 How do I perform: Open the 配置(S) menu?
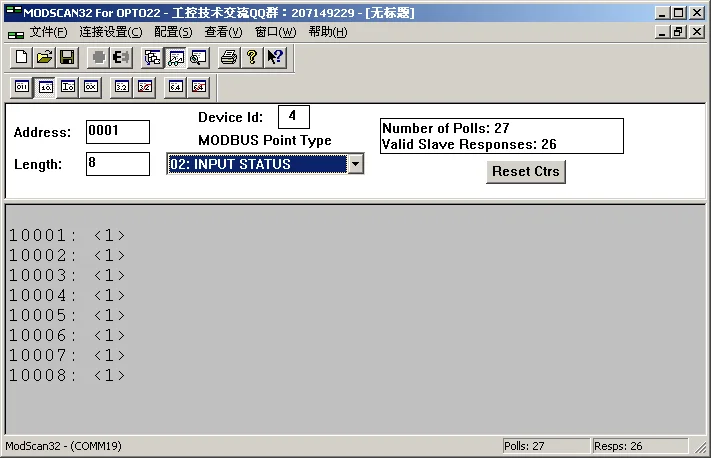click(173, 32)
